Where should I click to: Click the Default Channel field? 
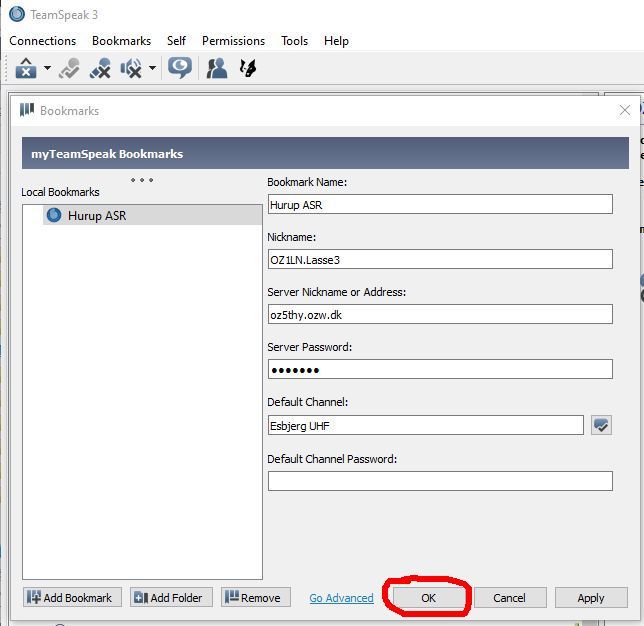coord(426,425)
